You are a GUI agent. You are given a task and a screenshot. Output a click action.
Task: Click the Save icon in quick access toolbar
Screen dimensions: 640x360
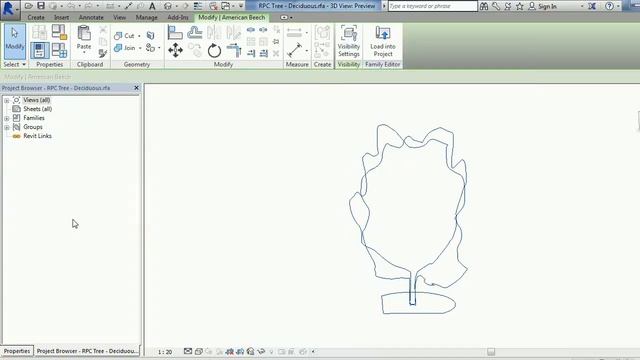41,6
